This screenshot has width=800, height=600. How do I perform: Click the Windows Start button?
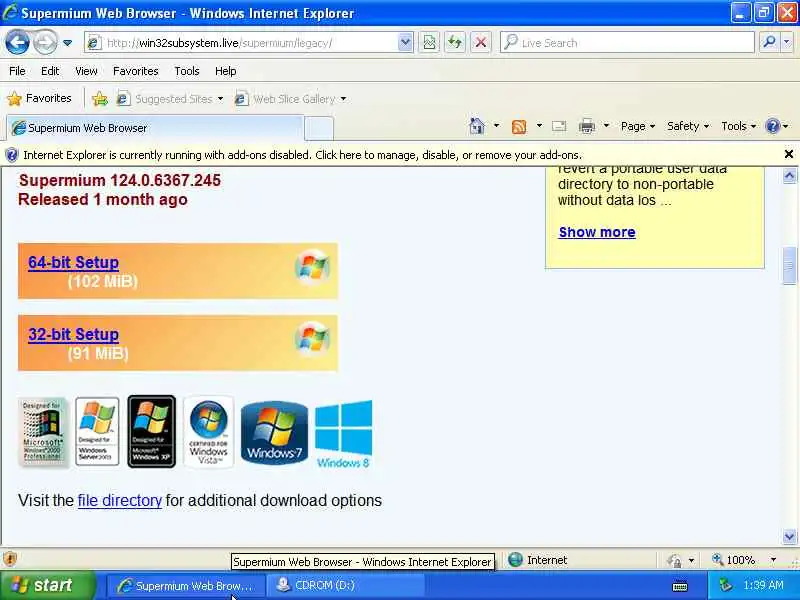(x=48, y=585)
